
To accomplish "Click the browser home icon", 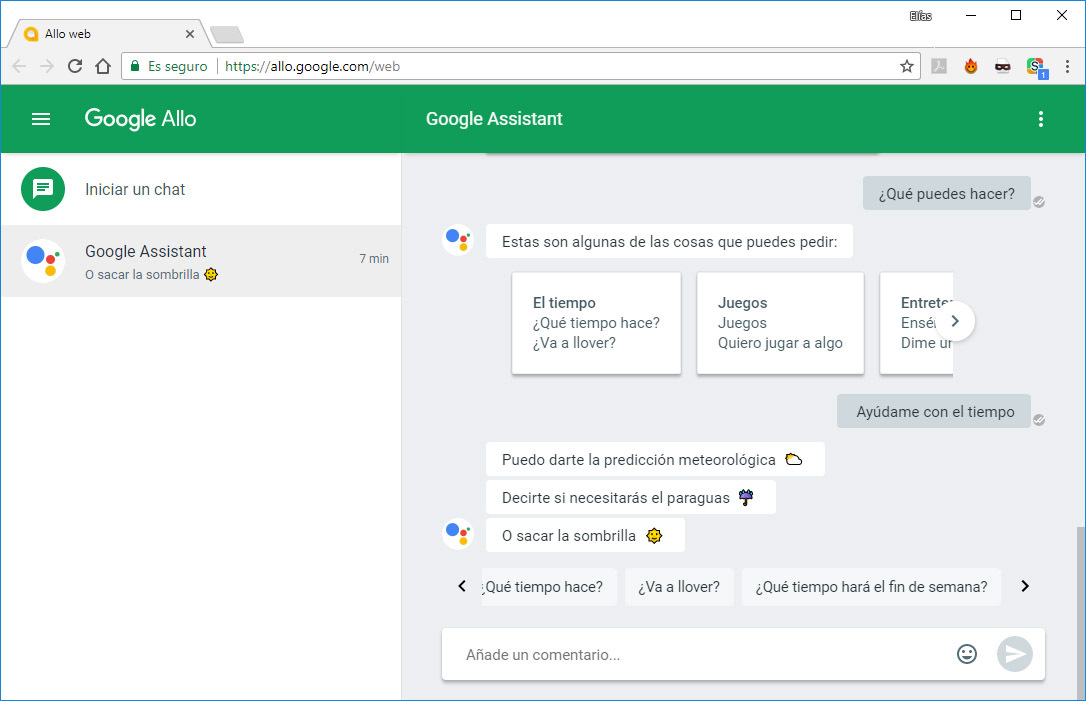I will (104, 66).
